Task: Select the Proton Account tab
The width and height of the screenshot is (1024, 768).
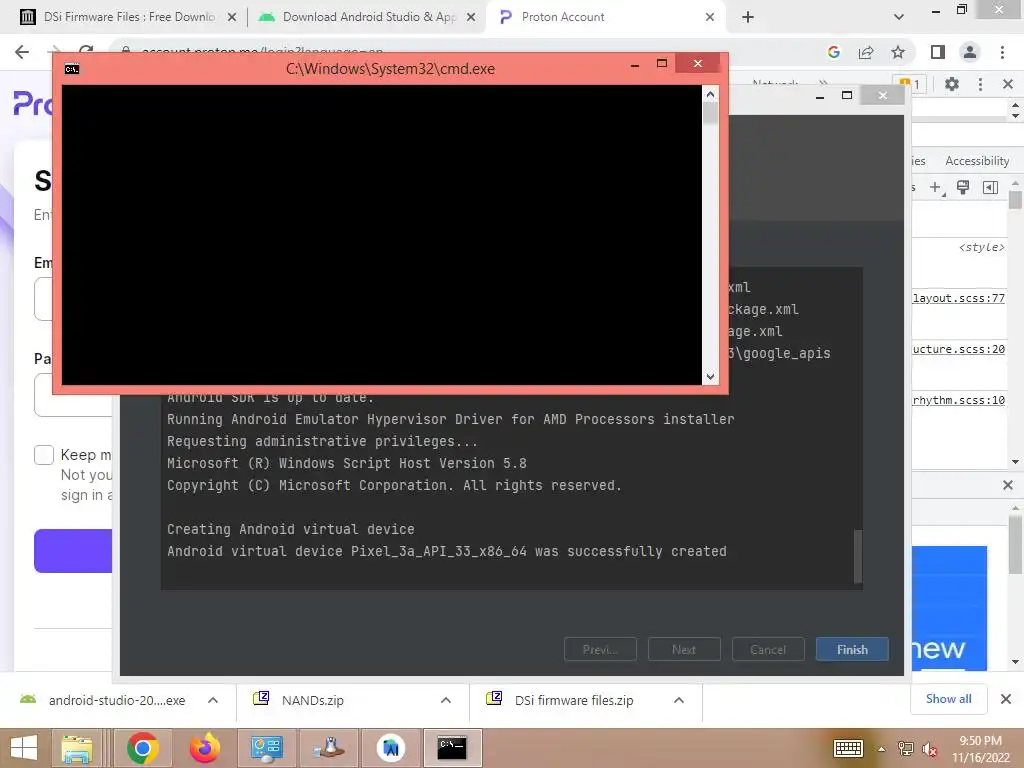Action: (x=605, y=17)
